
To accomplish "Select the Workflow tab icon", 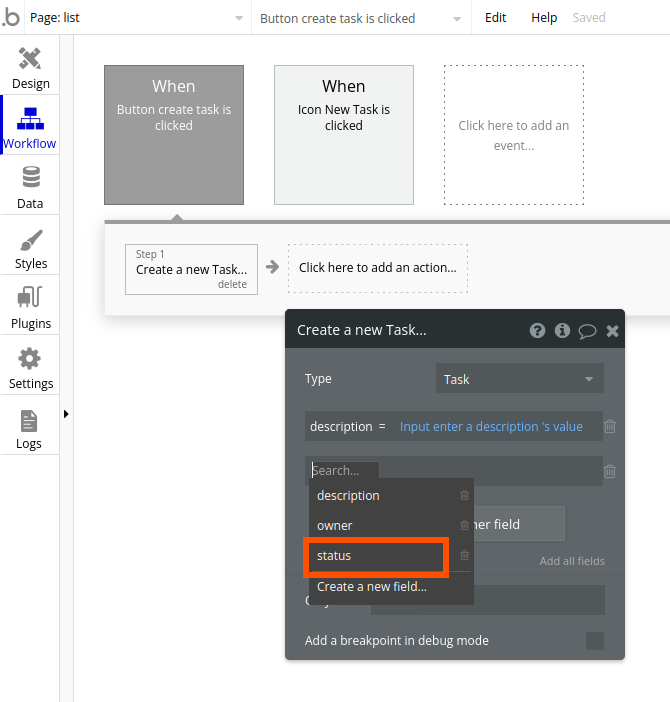I will [30, 119].
